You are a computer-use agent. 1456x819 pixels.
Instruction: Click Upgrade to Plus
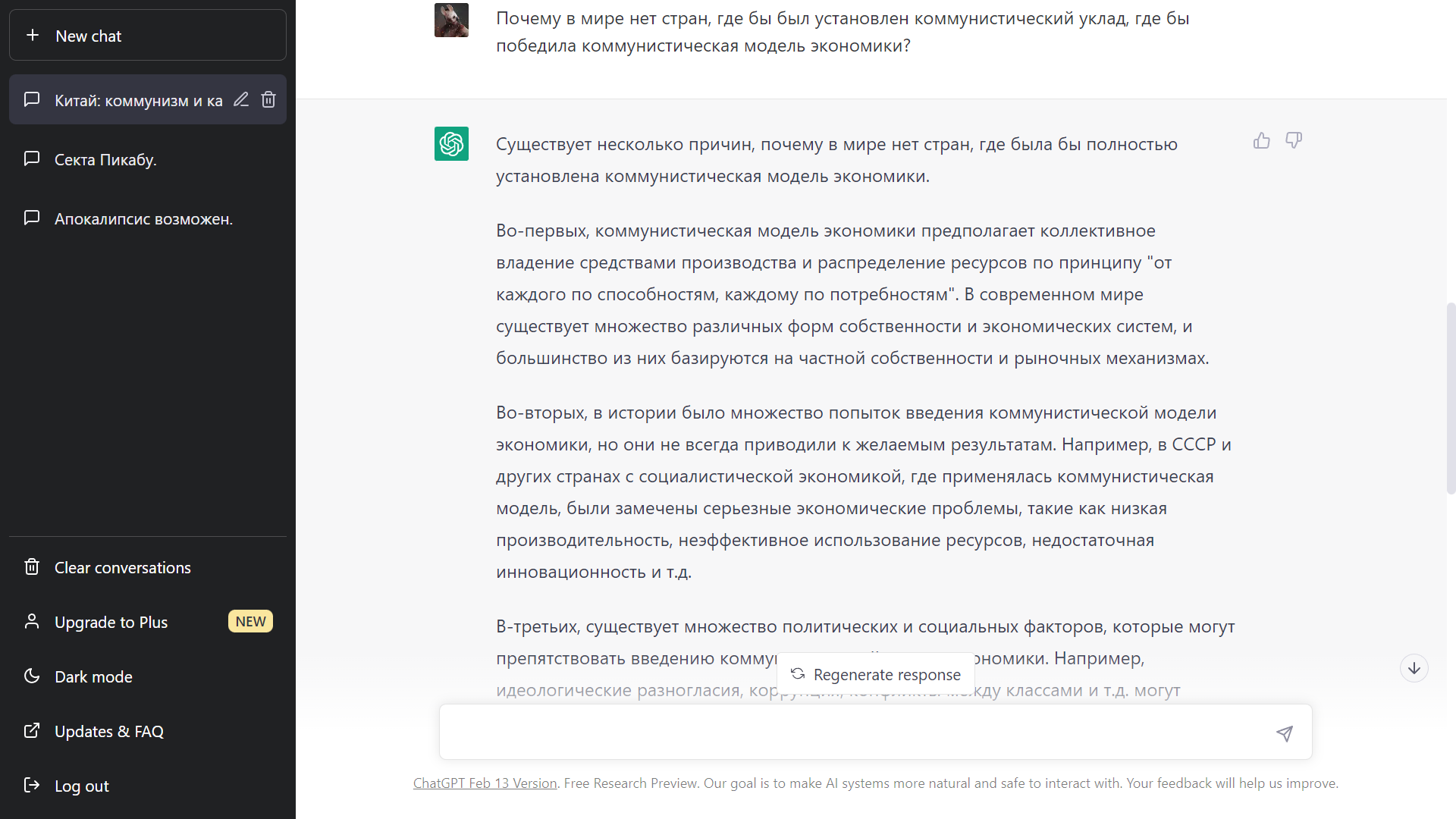[111, 622]
